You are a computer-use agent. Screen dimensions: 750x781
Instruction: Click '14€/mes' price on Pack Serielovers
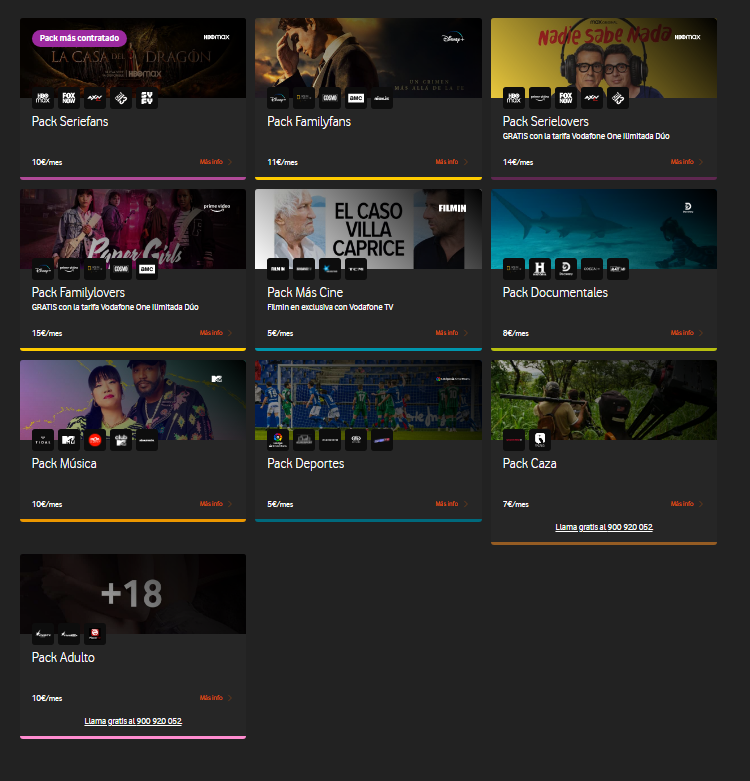(518, 162)
